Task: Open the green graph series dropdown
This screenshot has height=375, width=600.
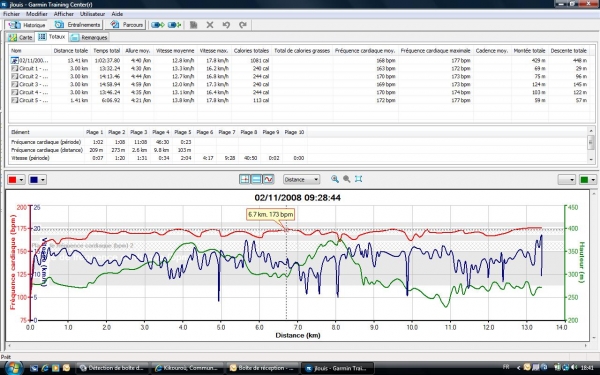Action: click(x=588, y=179)
